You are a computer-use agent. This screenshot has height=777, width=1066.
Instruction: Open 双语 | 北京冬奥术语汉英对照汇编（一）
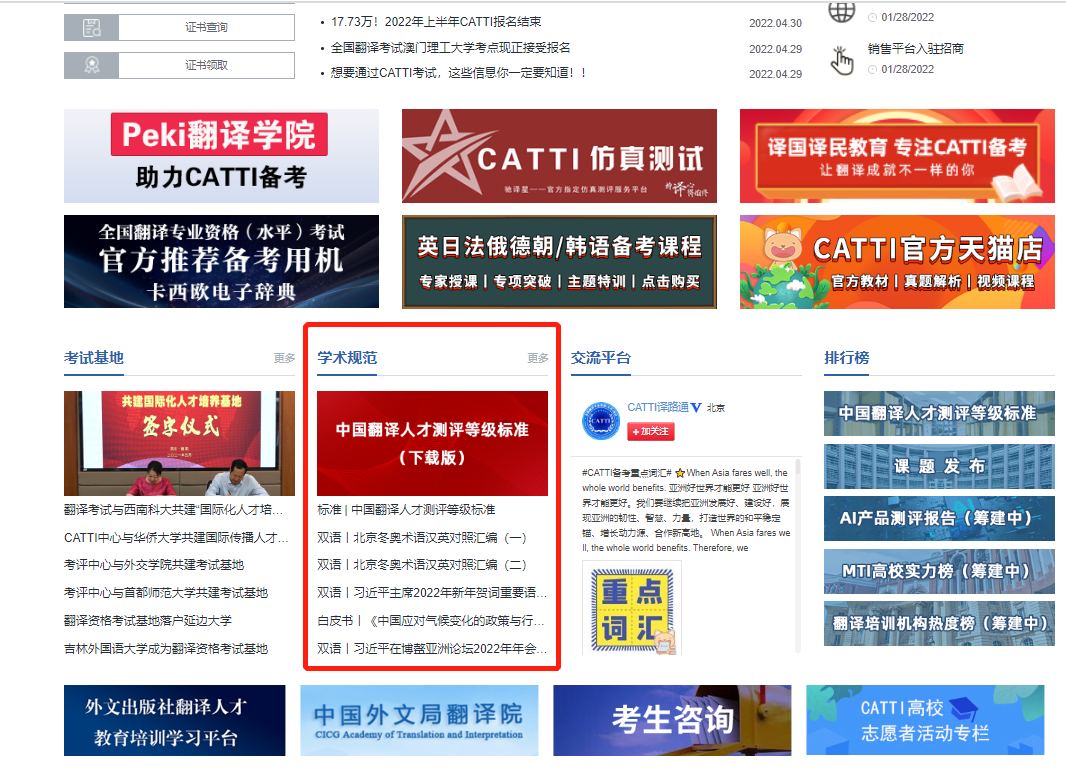coord(422,538)
